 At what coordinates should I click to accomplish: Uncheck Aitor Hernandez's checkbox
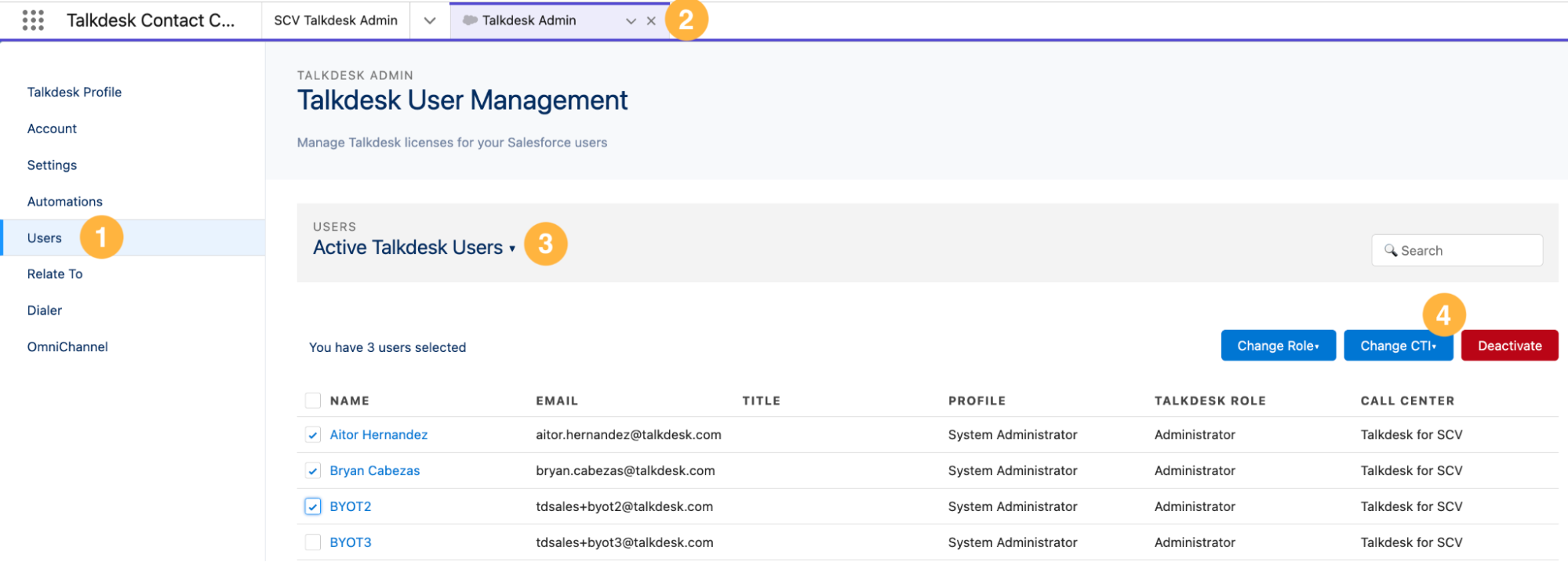point(313,435)
